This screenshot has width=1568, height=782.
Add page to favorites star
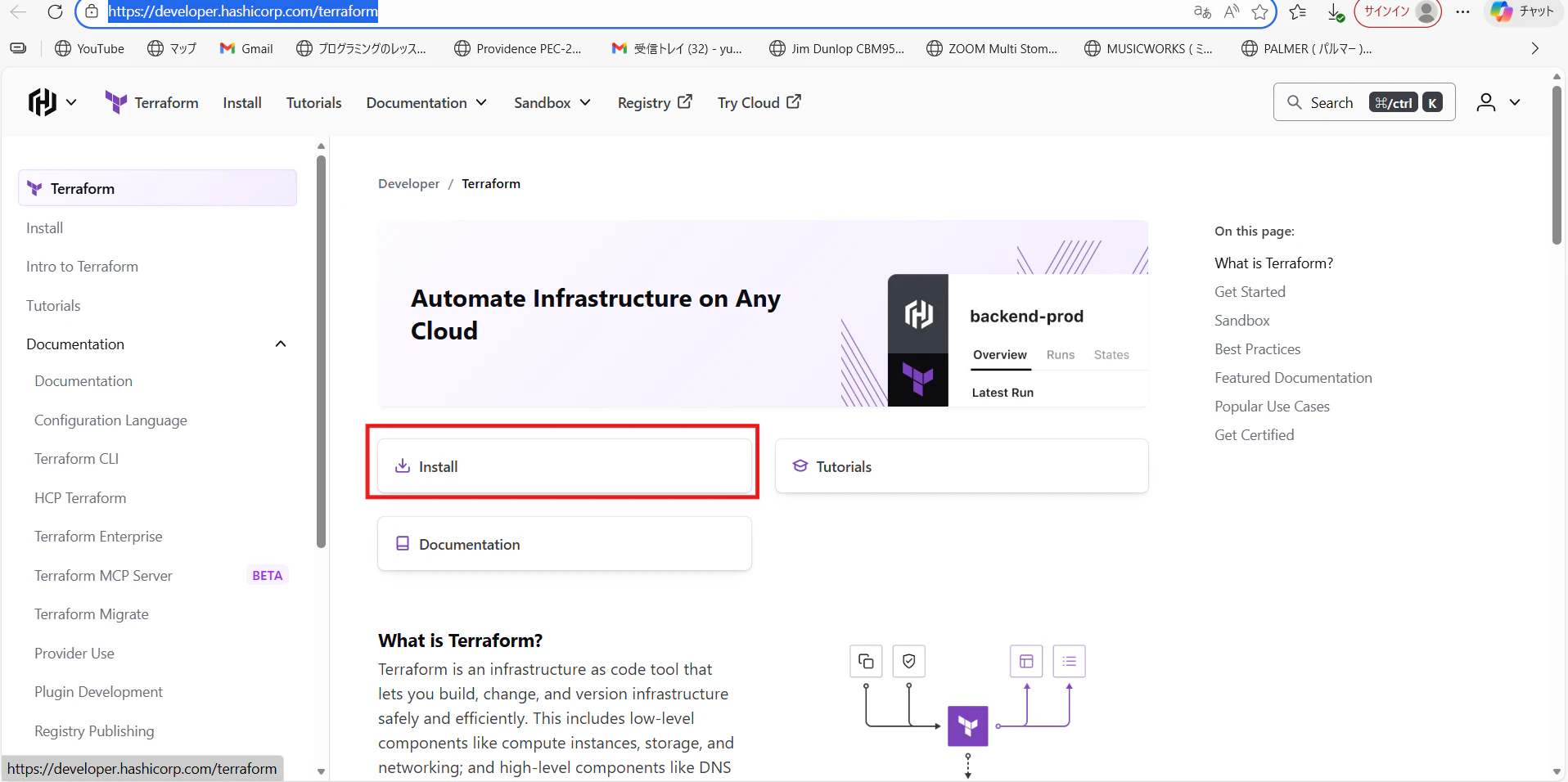click(x=1260, y=11)
